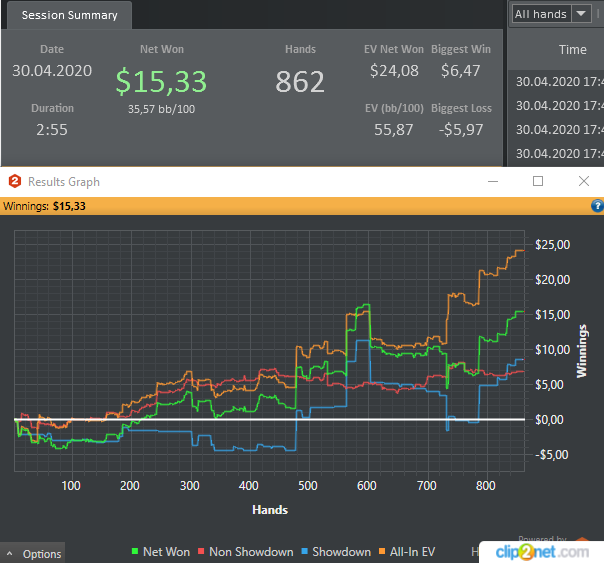Select the first row in the Time list

pyautogui.click(x=556, y=82)
